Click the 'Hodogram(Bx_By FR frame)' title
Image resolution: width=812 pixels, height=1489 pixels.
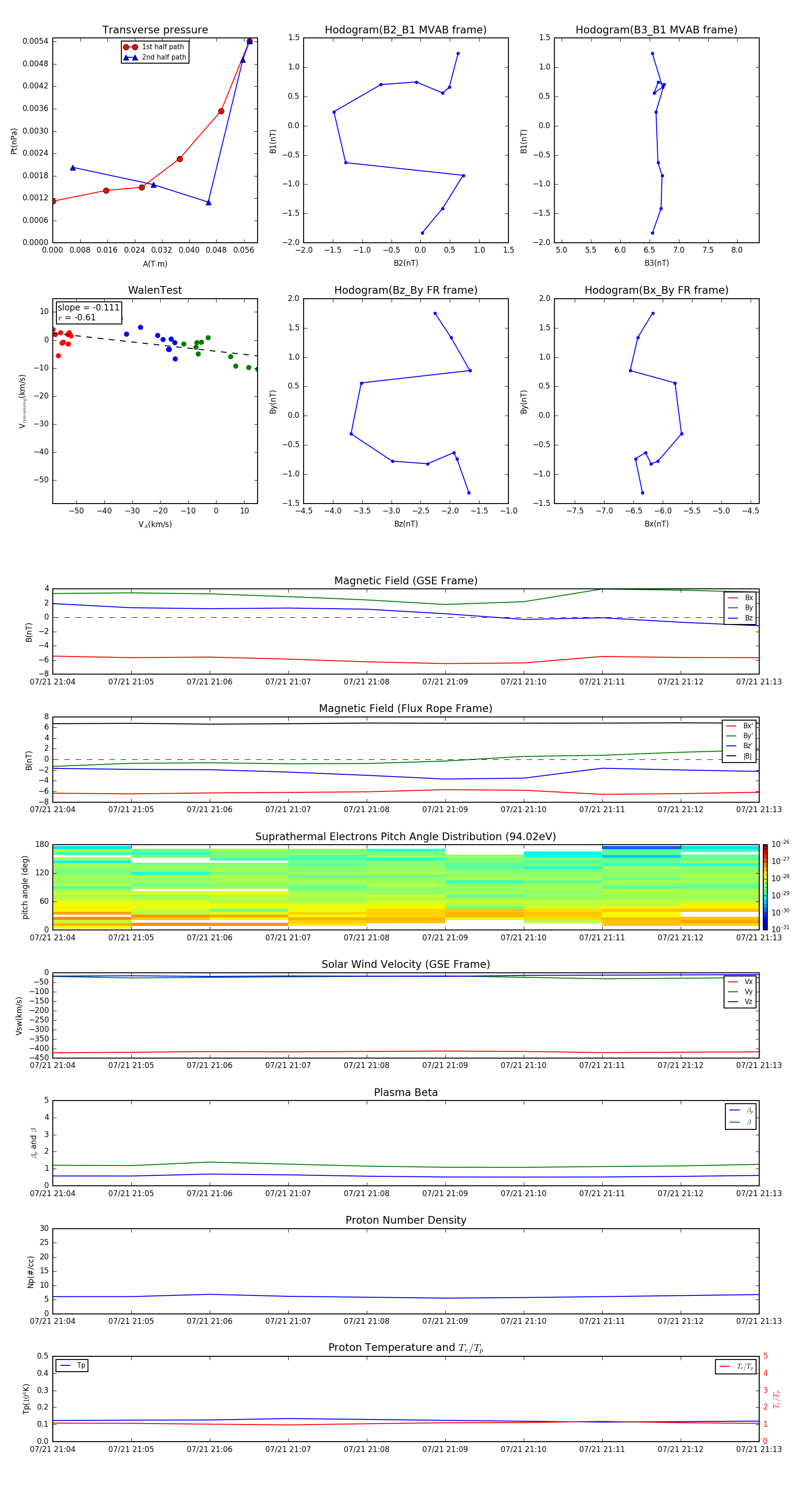tap(656, 290)
